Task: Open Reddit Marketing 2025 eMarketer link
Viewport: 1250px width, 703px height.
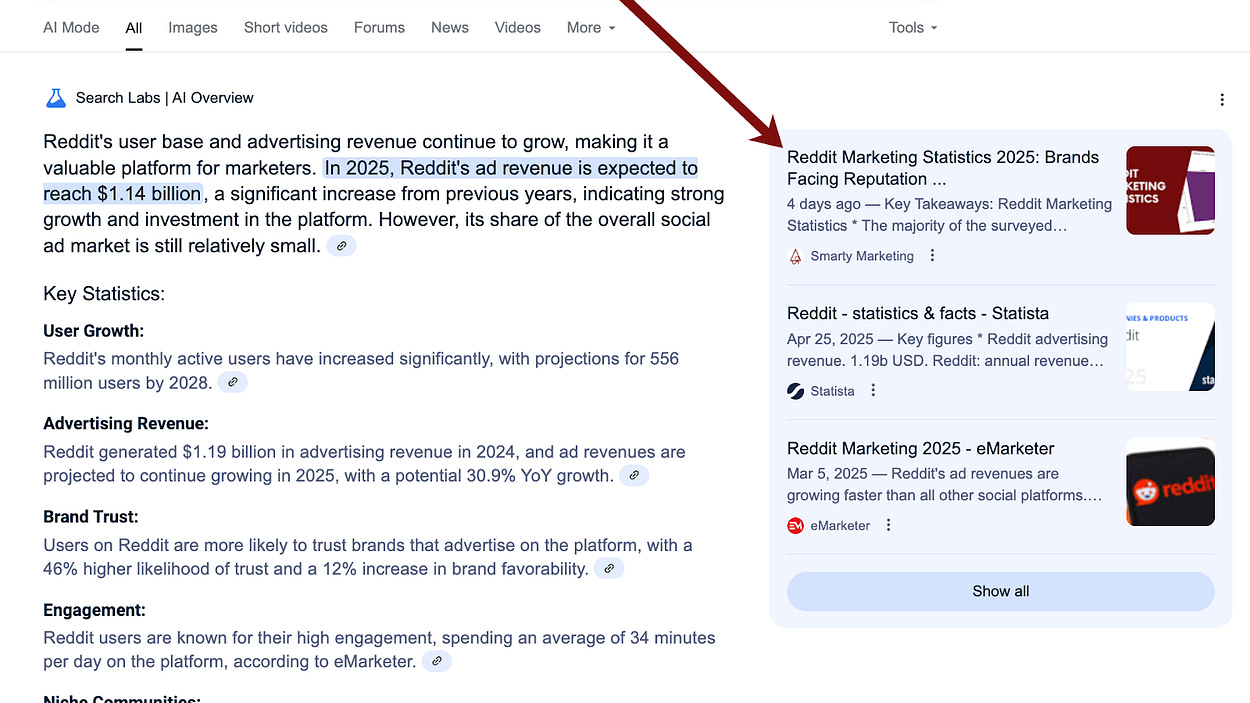Action: (920, 448)
